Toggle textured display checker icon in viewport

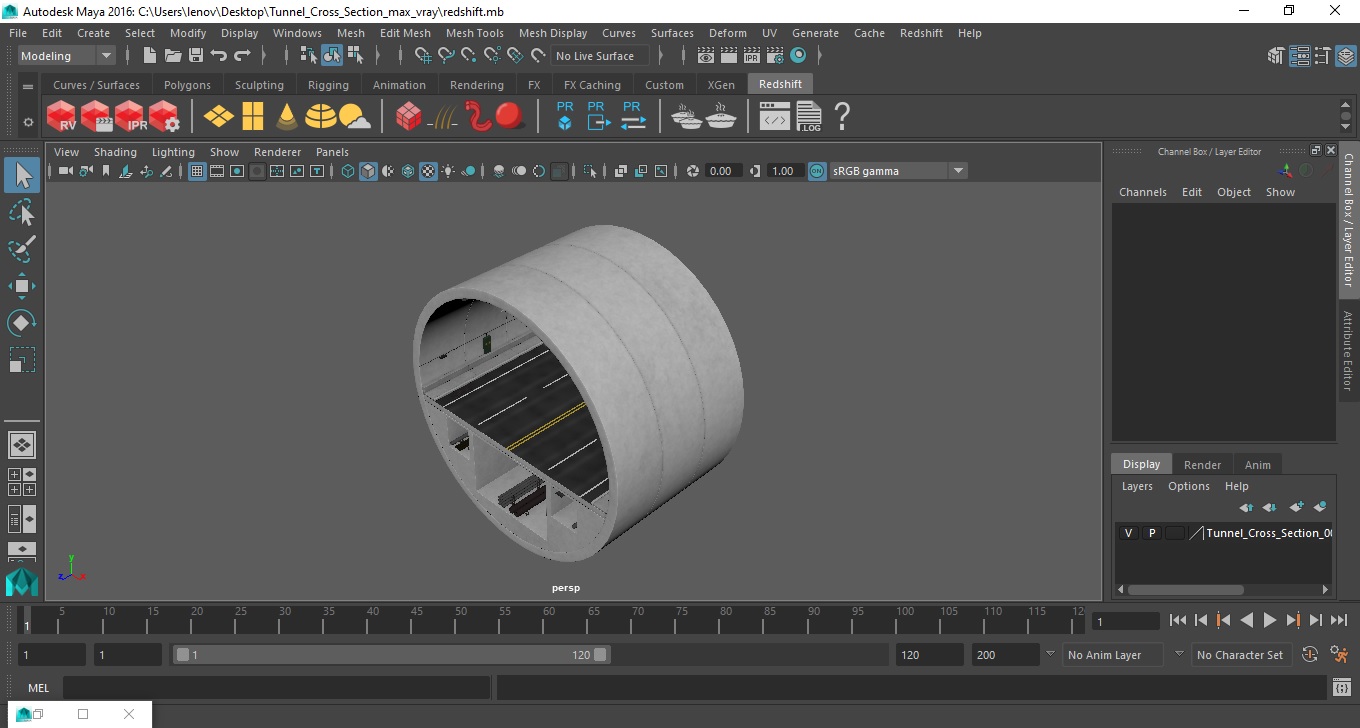point(428,171)
